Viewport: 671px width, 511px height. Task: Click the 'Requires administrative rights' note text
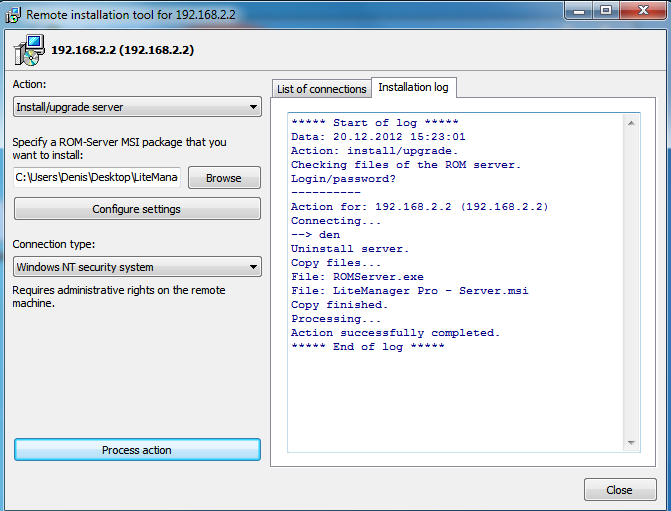coord(119,297)
